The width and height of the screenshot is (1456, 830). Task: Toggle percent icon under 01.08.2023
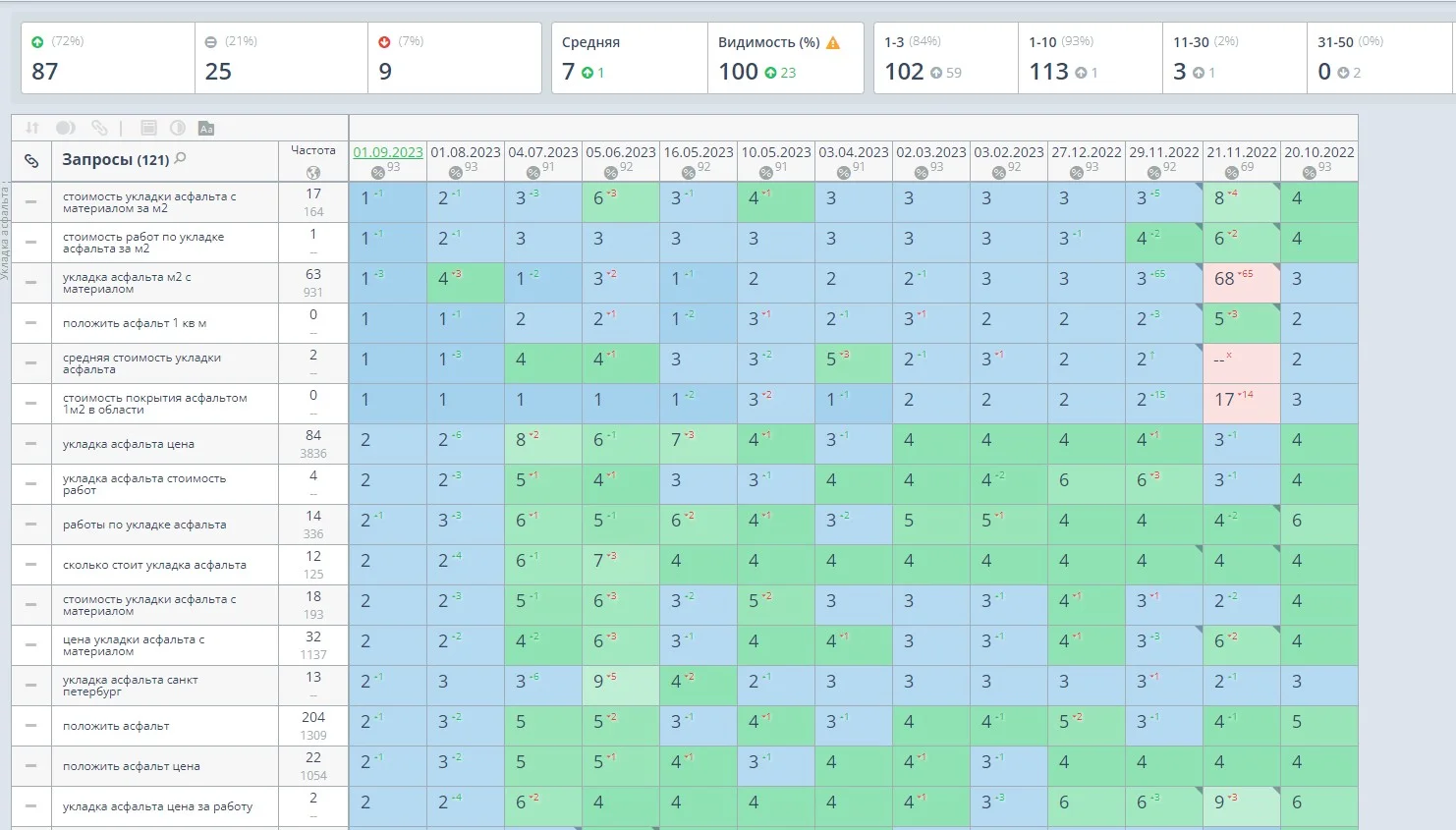tap(455, 173)
